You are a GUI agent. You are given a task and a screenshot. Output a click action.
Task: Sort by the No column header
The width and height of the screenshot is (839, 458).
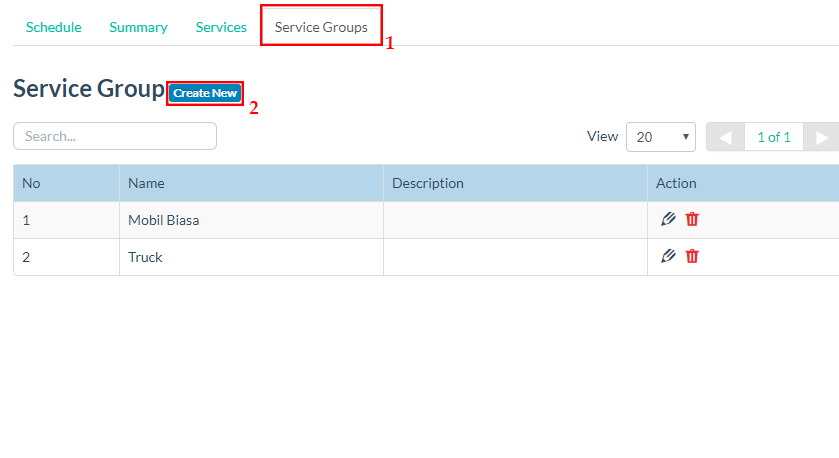tap(31, 183)
